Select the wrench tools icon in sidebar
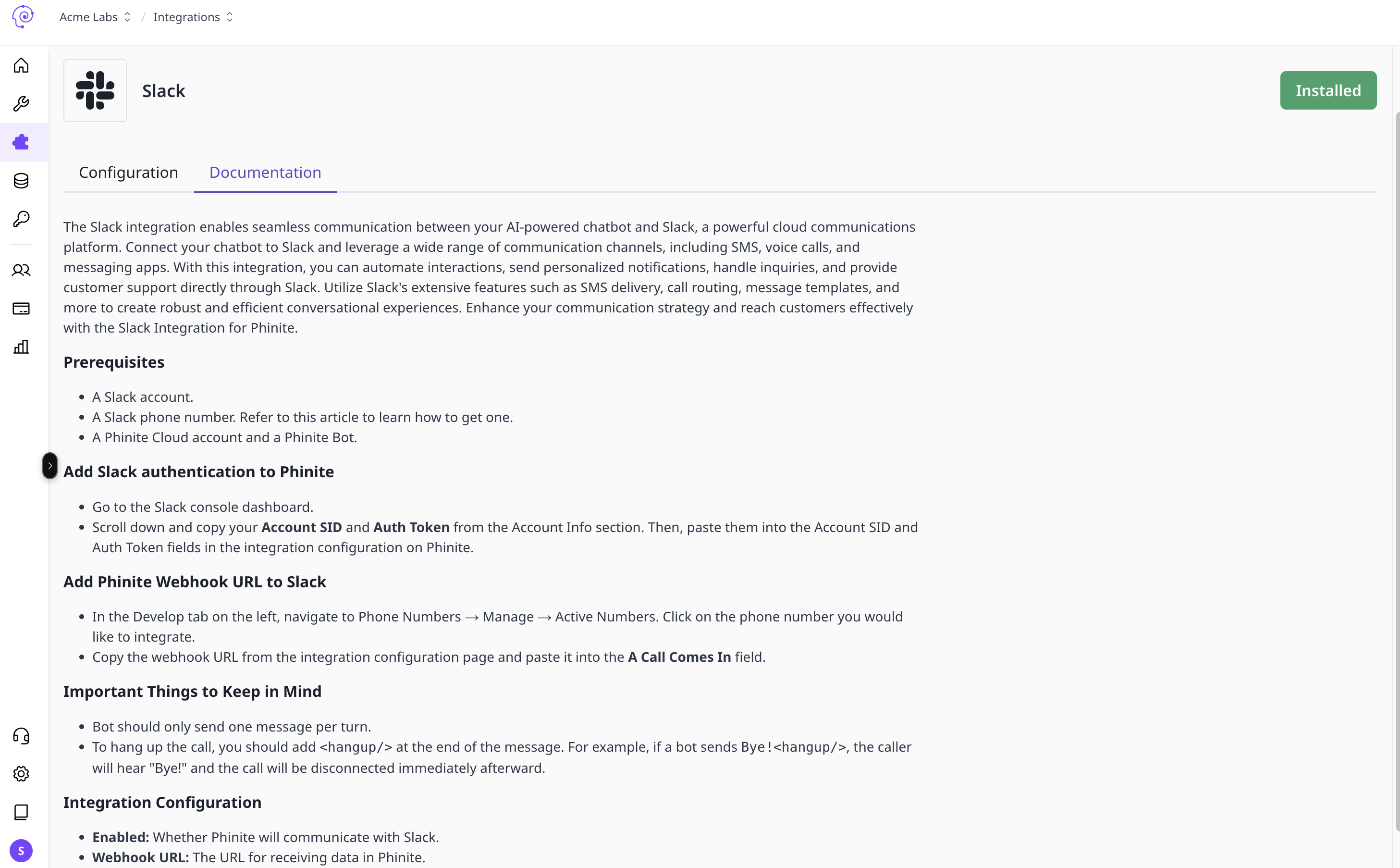 [x=21, y=103]
